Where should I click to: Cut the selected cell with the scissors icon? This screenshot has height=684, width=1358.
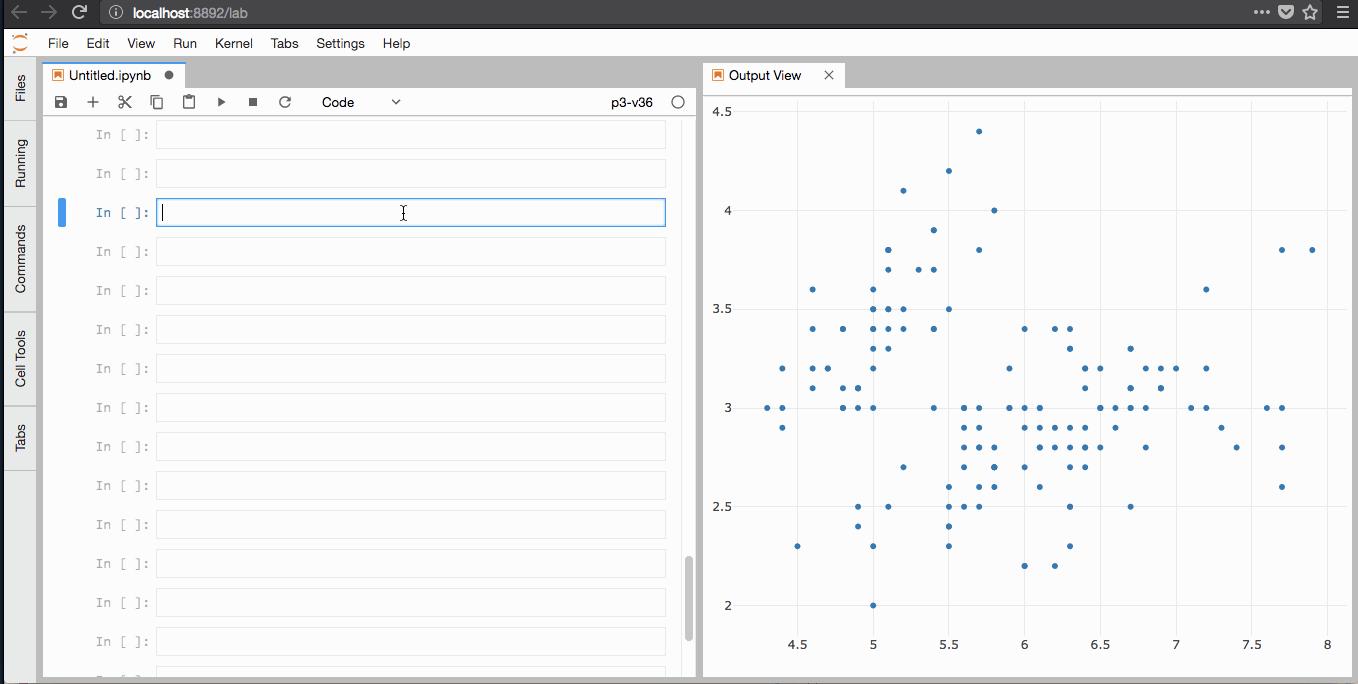(x=124, y=101)
